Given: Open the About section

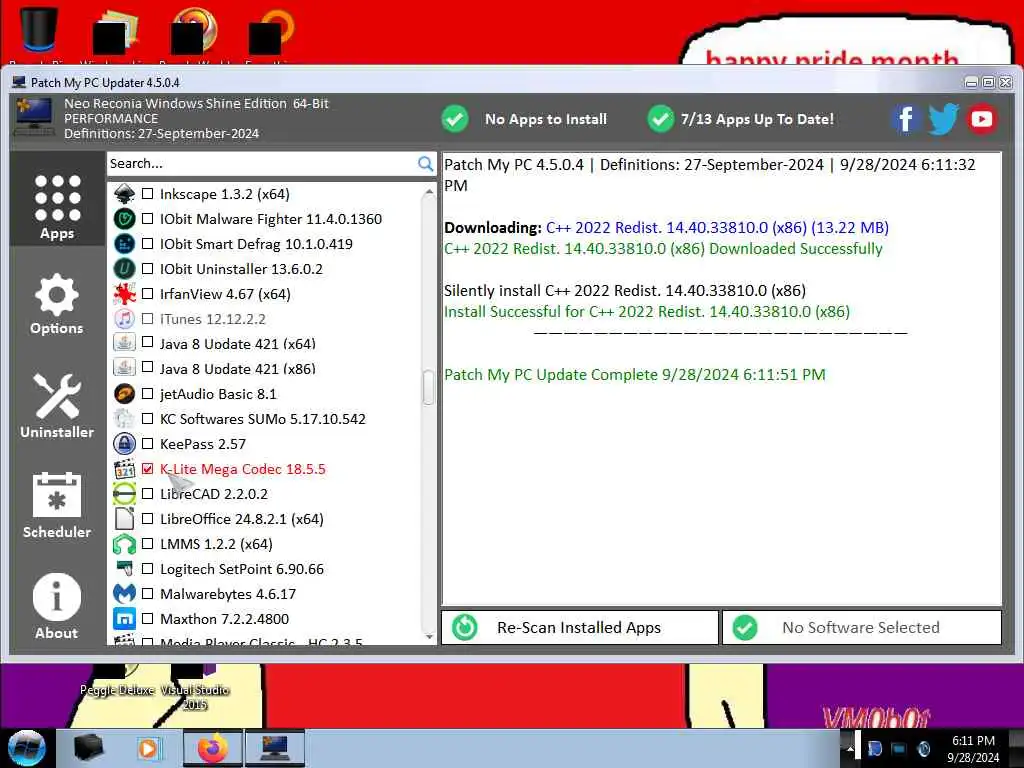Looking at the screenshot, I should click(57, 606).
